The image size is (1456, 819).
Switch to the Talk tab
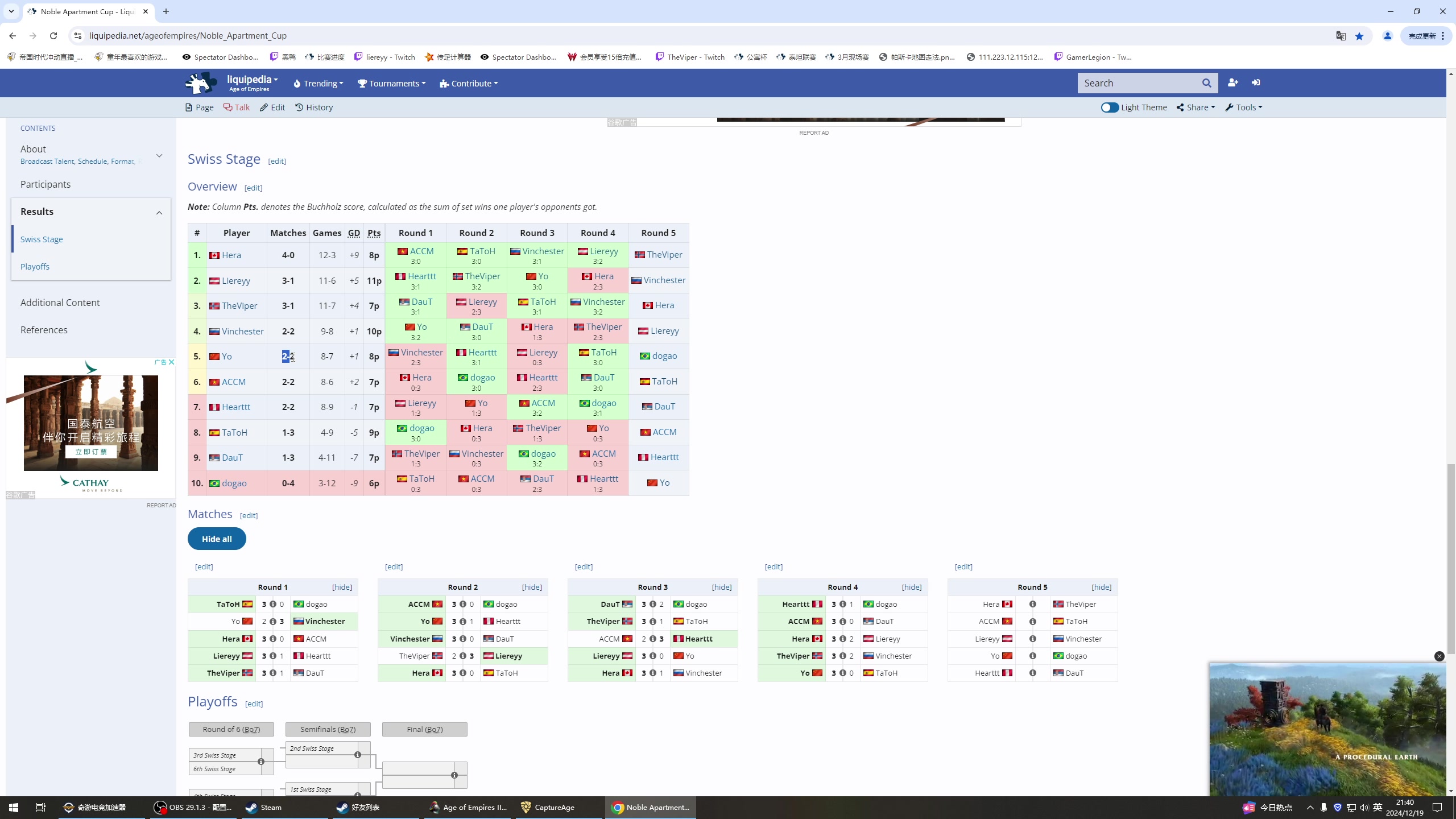[237, 107]
